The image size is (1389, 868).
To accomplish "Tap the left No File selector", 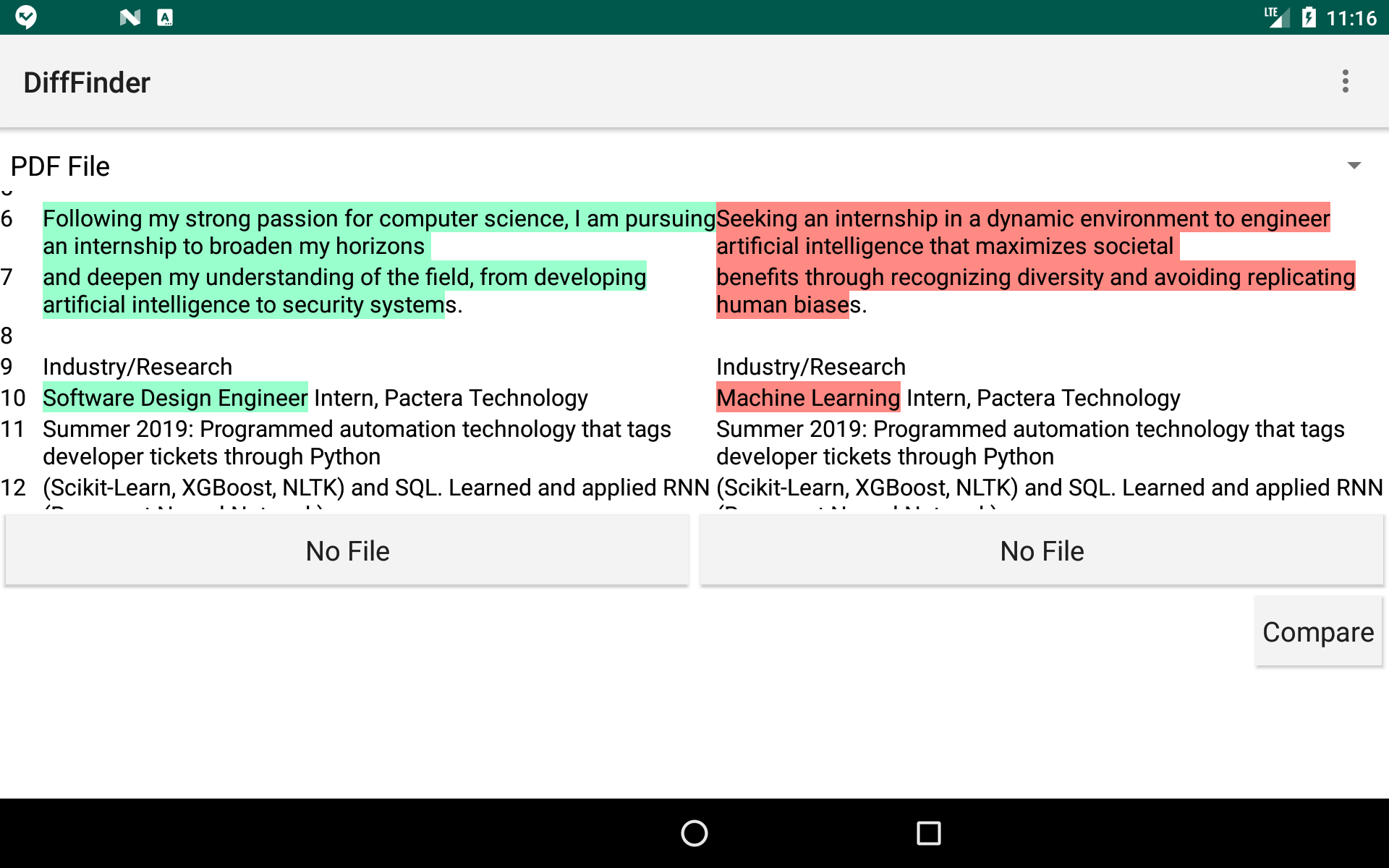I will pos(347,550).
